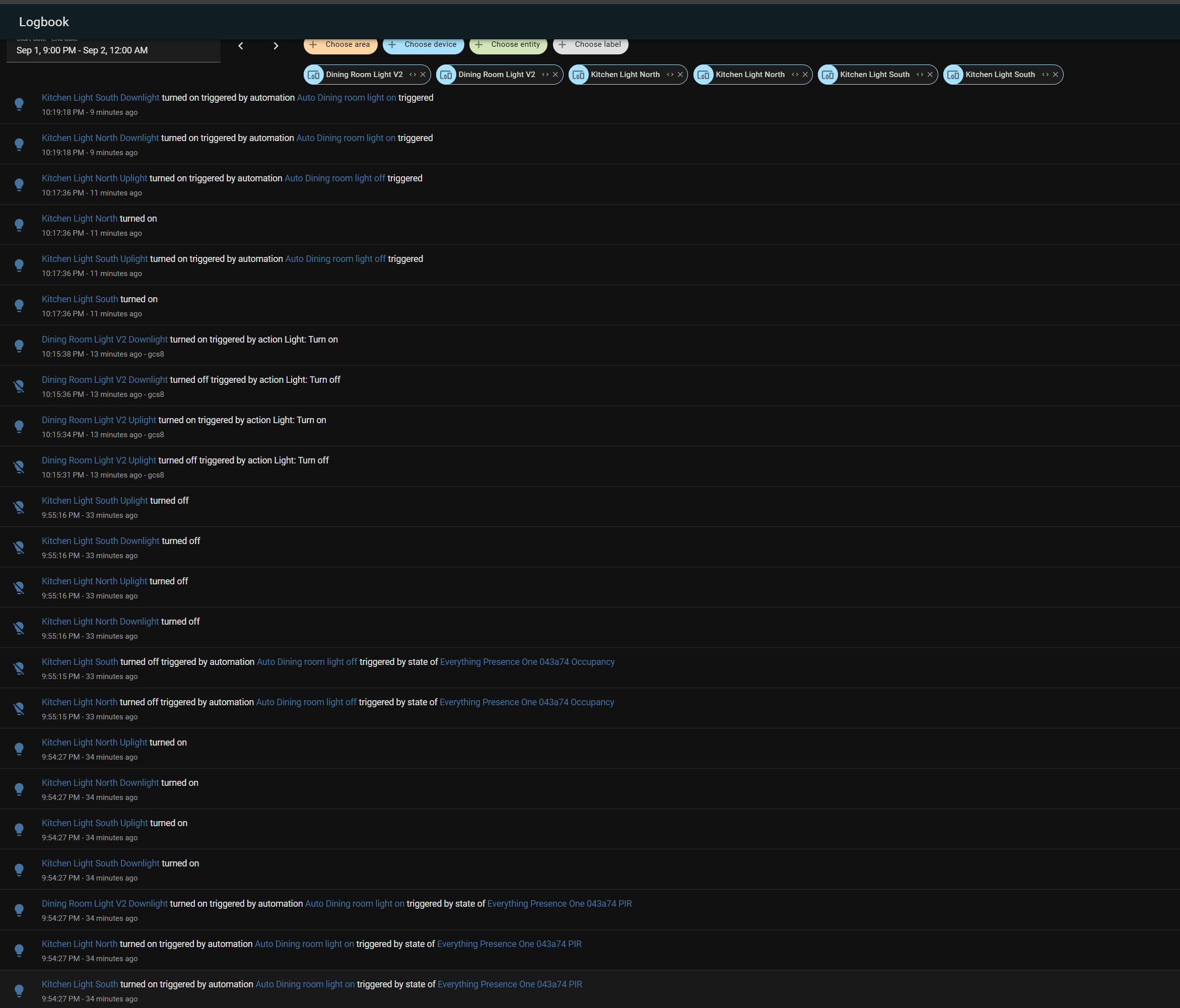Open Kitchen Light South Uplight link at 10:17:36 PM
This screenshot has width=1180, height=1008.
click(x=95, y=258)
